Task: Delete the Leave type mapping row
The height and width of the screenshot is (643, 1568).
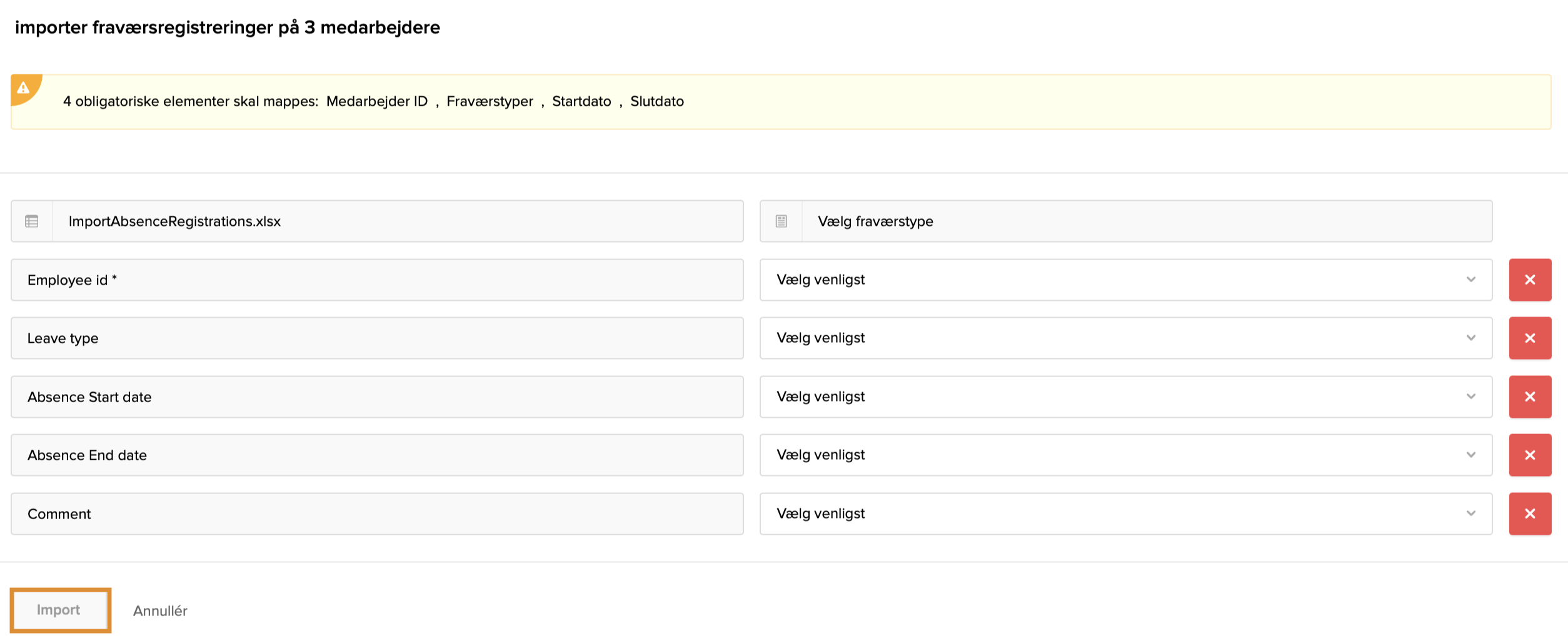Action: coord(1529,338)
